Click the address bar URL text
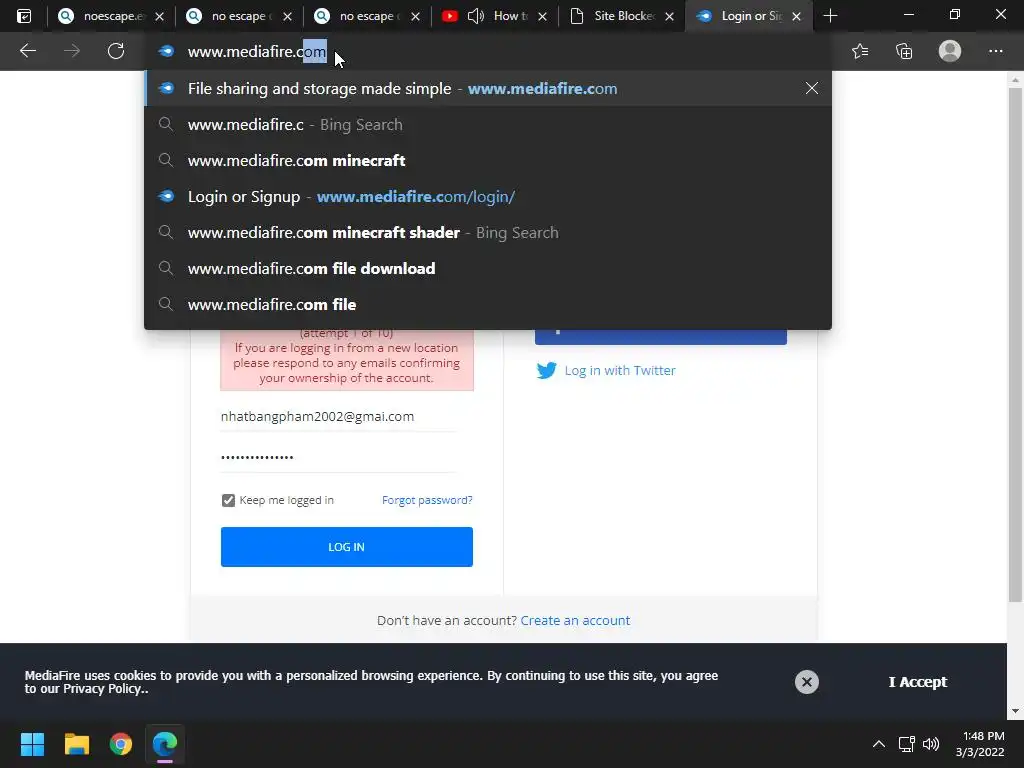The height and width of the screenshot is (768, 1024). [257, 52]
